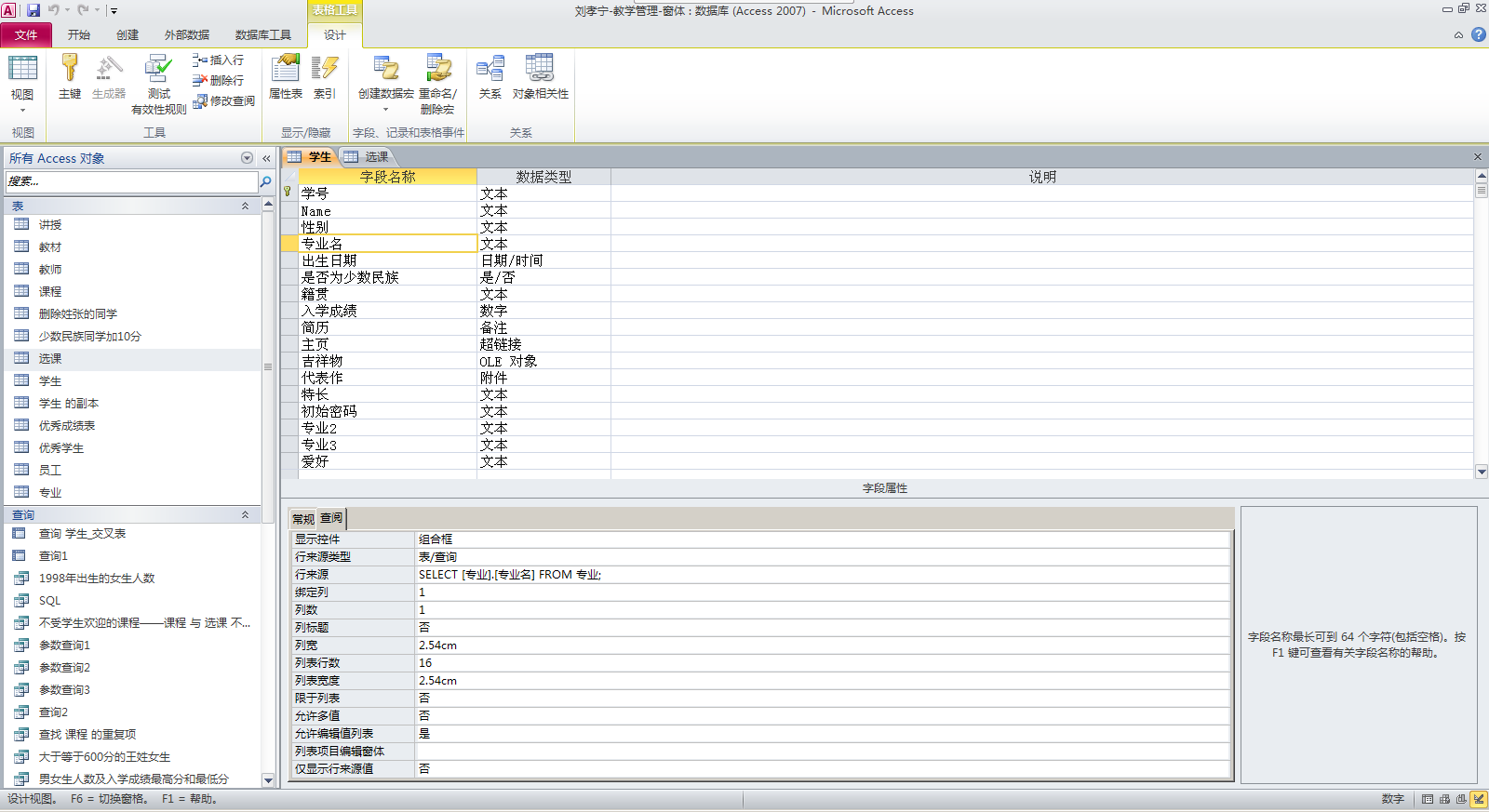The image size is (1489, 812).
Task: Click the navigation pane search field
Action: (x=130, y=181)
